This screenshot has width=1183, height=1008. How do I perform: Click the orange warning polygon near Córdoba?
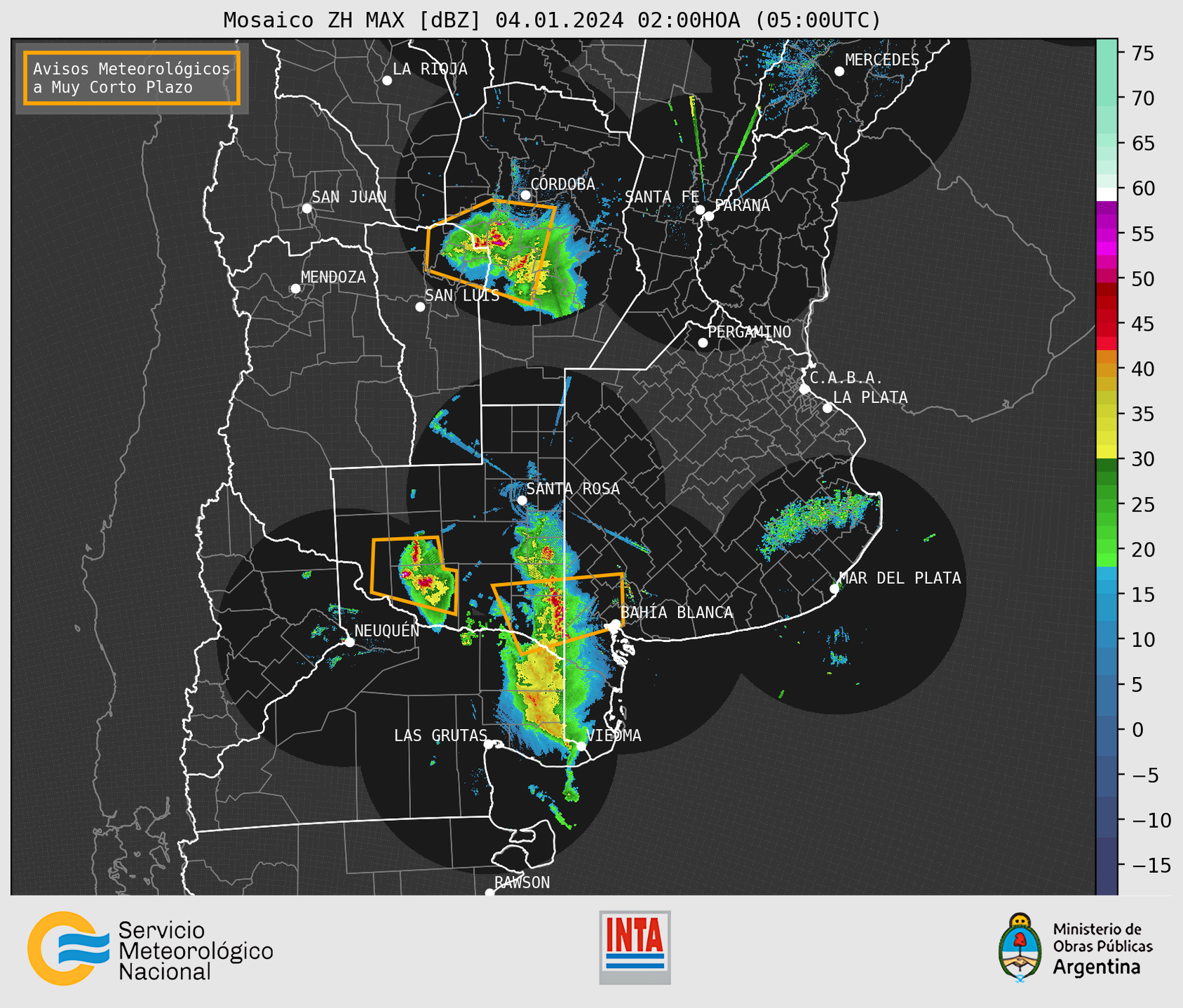[x=491, y=252]
